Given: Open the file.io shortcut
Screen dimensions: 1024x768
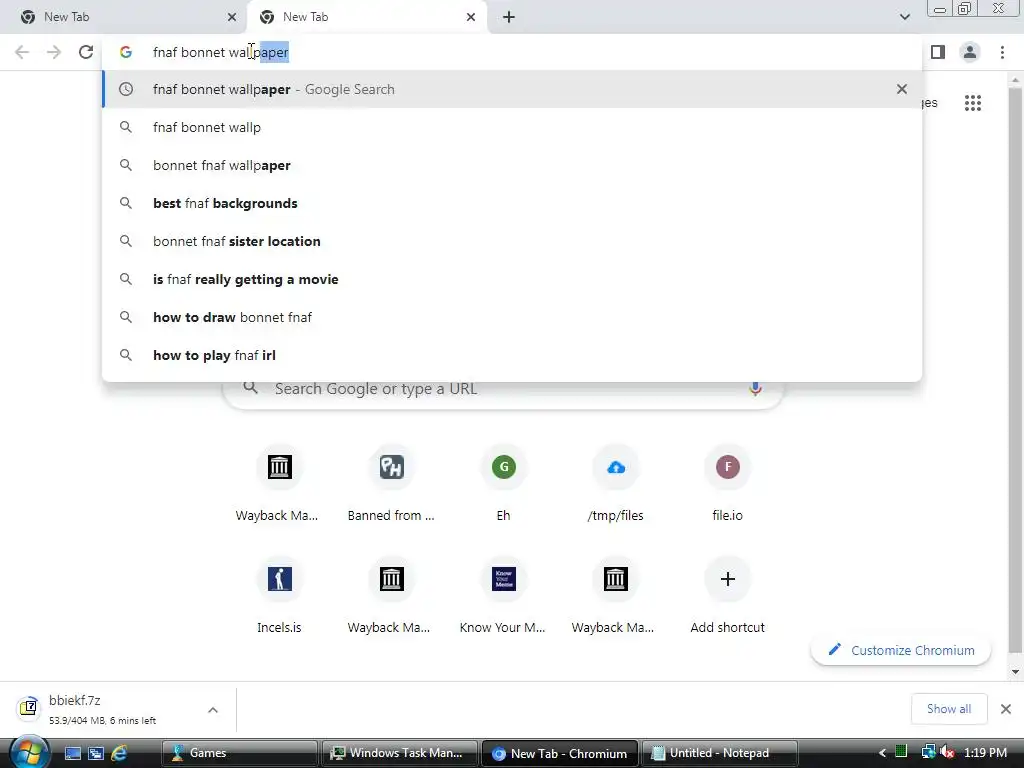Looking at the screenshot, I should click(x=728, y=483).
